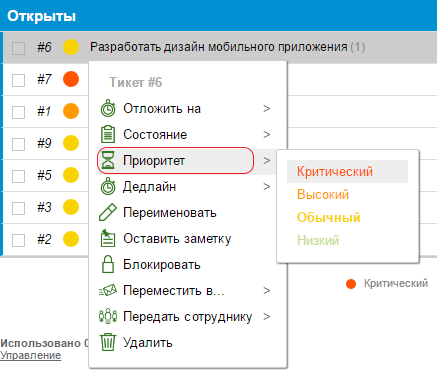Viewport: 437px width, 380px height.
Task: Tick the checkbox for ticket #7
Action: coord(18,80)
